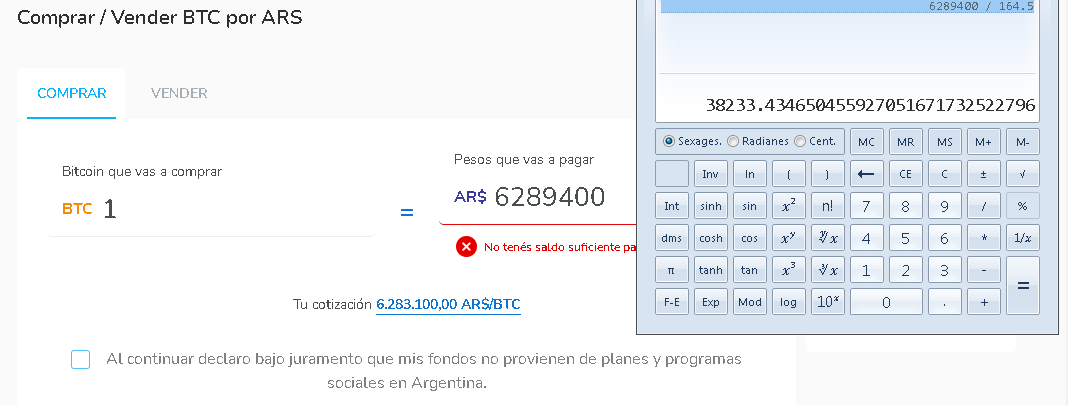This screenshot has height=406, width=1068.
Task: Click the digit 0 key
Action: [886, 302]
